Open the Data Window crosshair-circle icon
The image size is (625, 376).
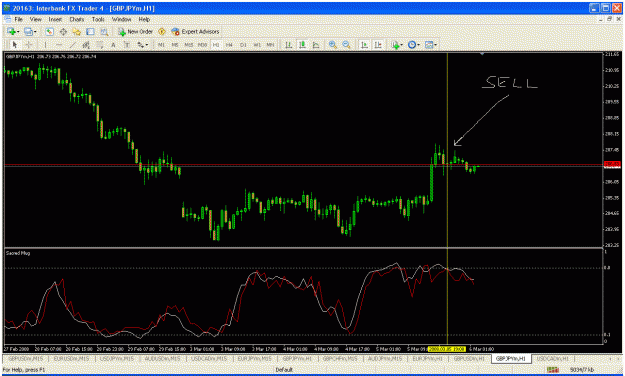pyautogui.click(x=63, y=31)
